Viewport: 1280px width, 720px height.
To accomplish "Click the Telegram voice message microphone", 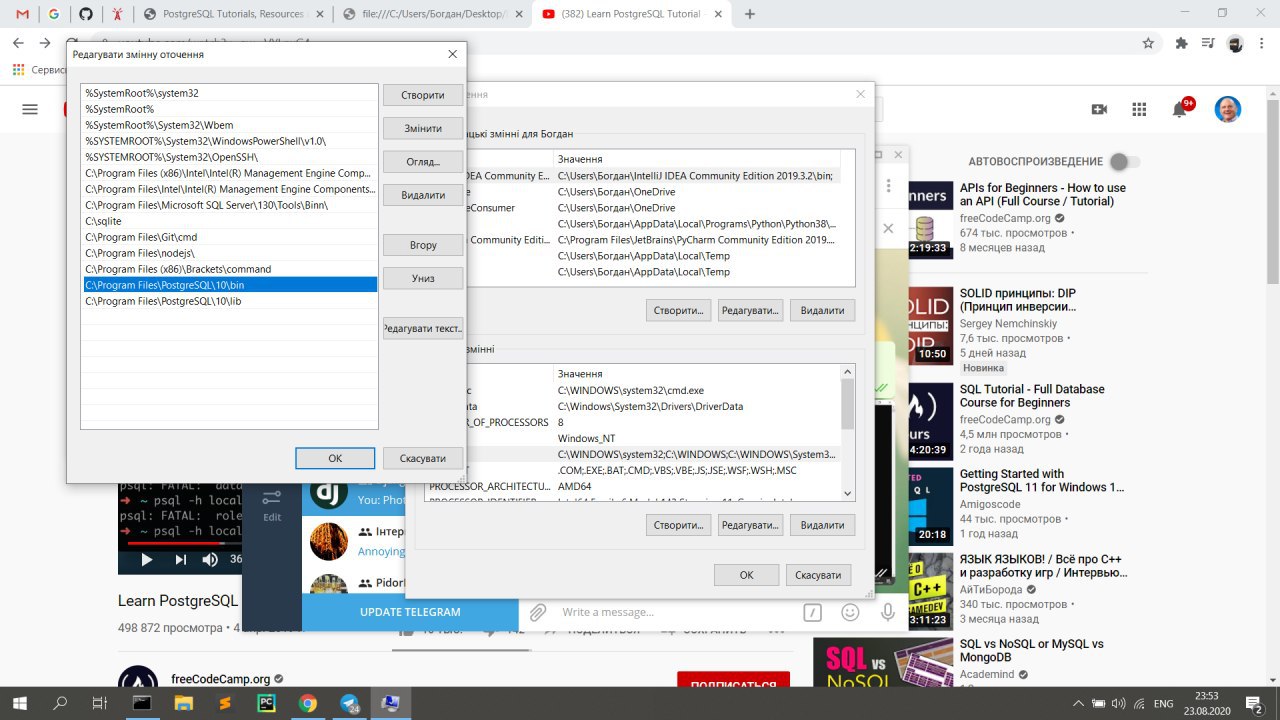I will [887, 612].
